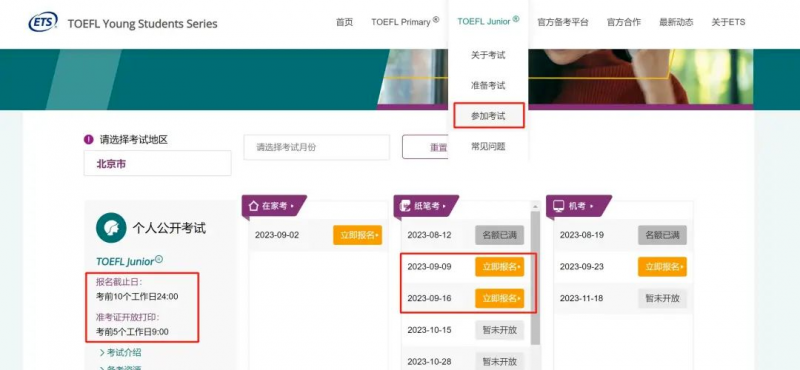Open the 北京市 region selector
The height and width of the screenshot is (370, 800).
point(157,163)
